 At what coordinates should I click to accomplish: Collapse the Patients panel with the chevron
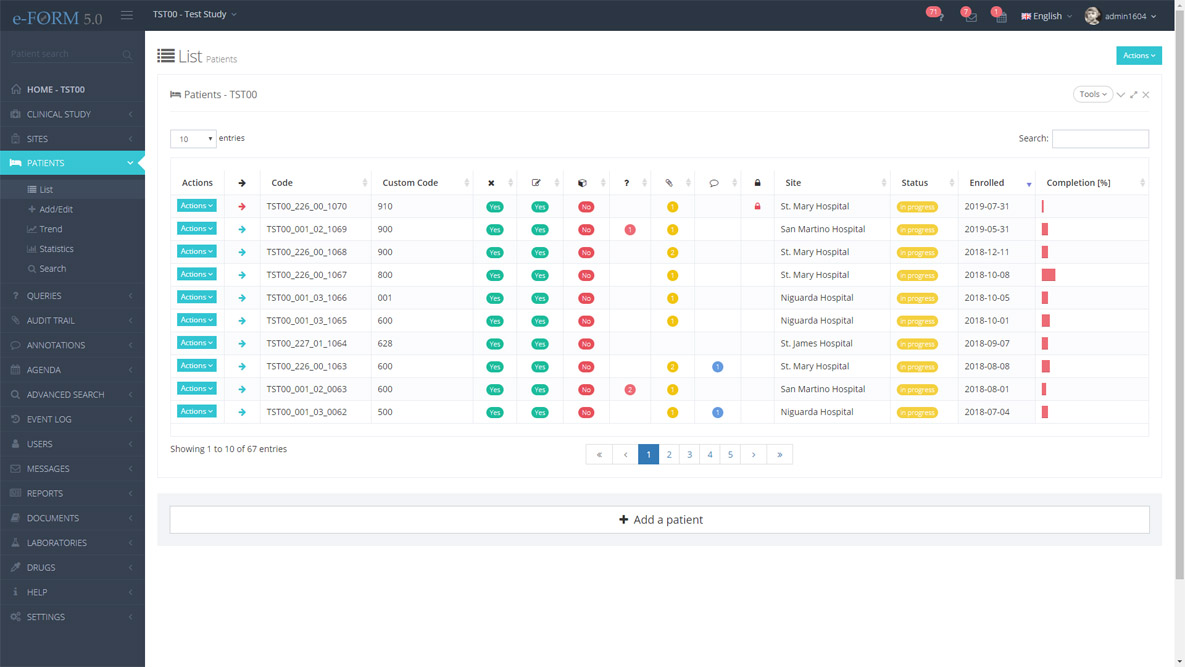point(1121,95)
